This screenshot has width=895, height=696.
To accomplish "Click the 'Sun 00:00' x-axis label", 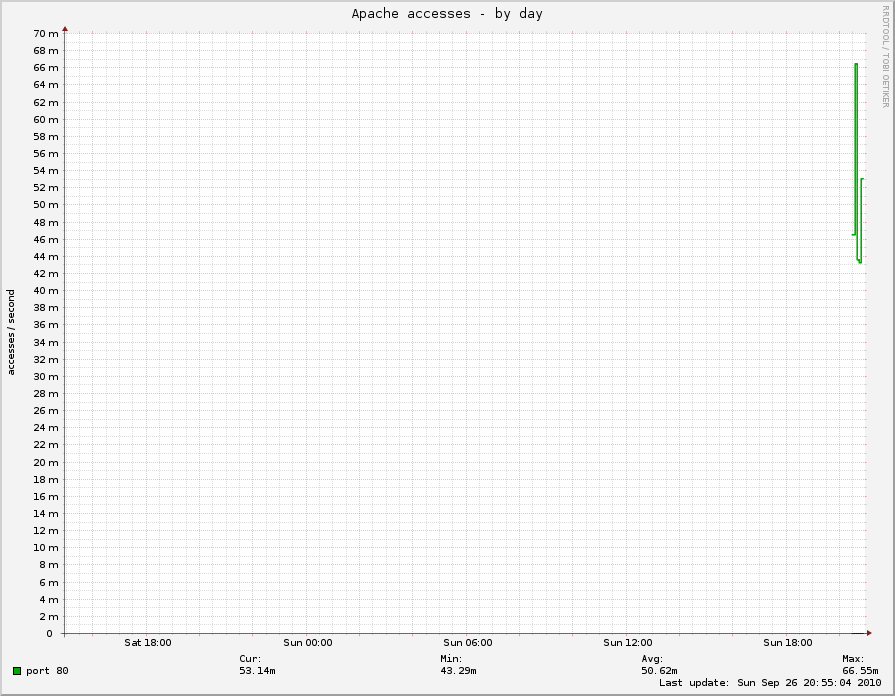I will tap(308, 642).
